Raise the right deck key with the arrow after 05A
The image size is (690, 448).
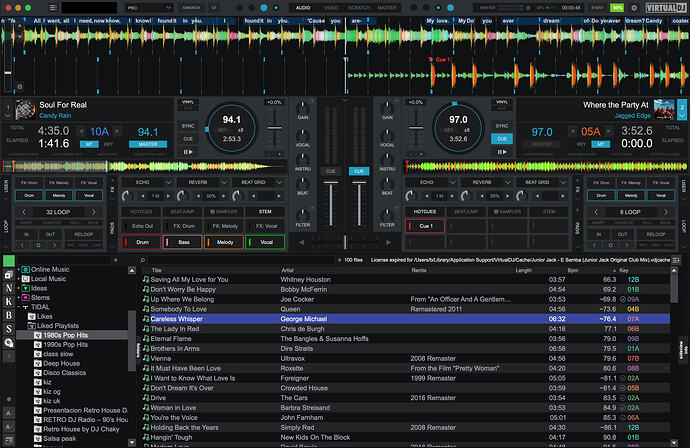pyautogui.click(x=609, y=131)
